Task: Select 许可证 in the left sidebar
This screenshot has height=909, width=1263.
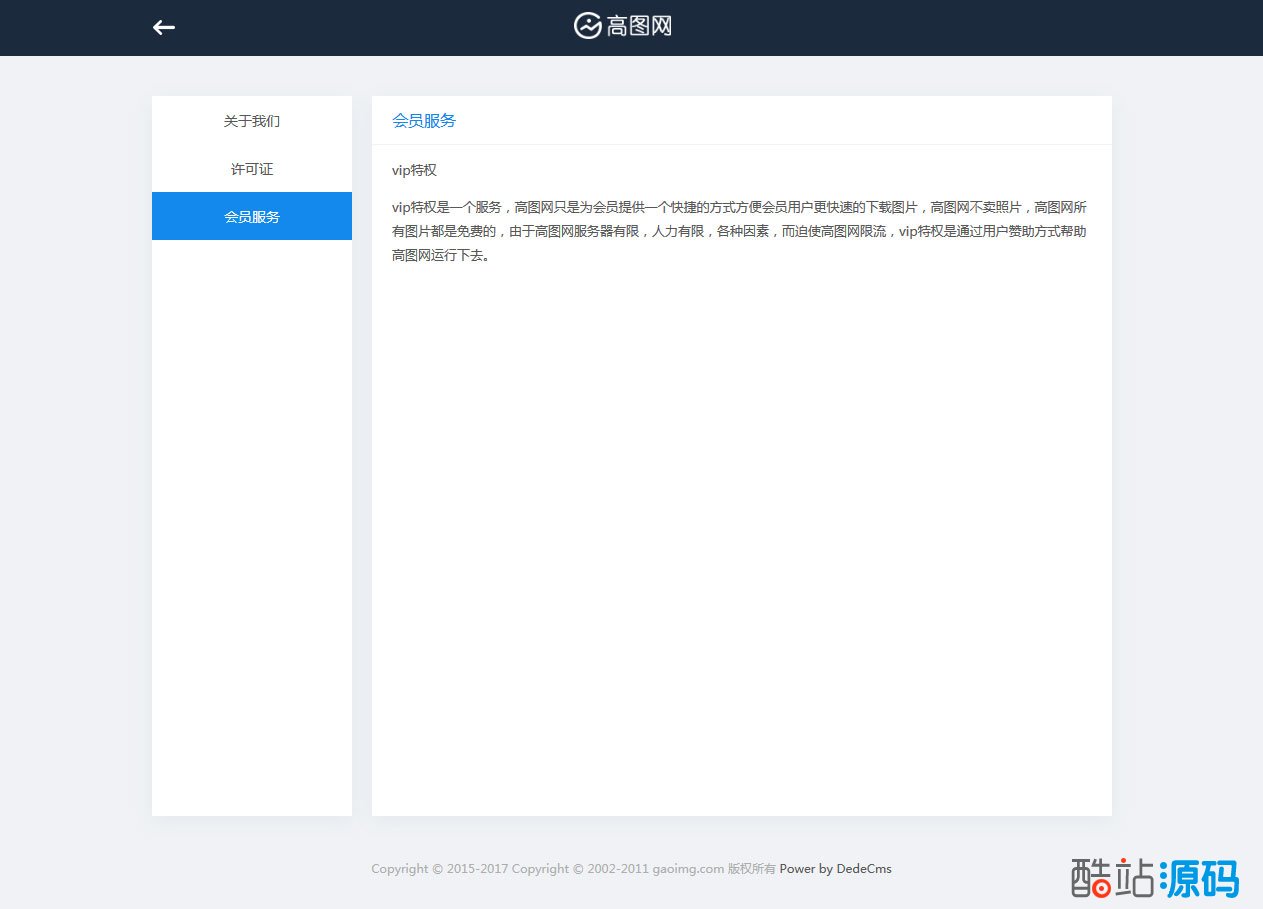Action: coord(252,169)
